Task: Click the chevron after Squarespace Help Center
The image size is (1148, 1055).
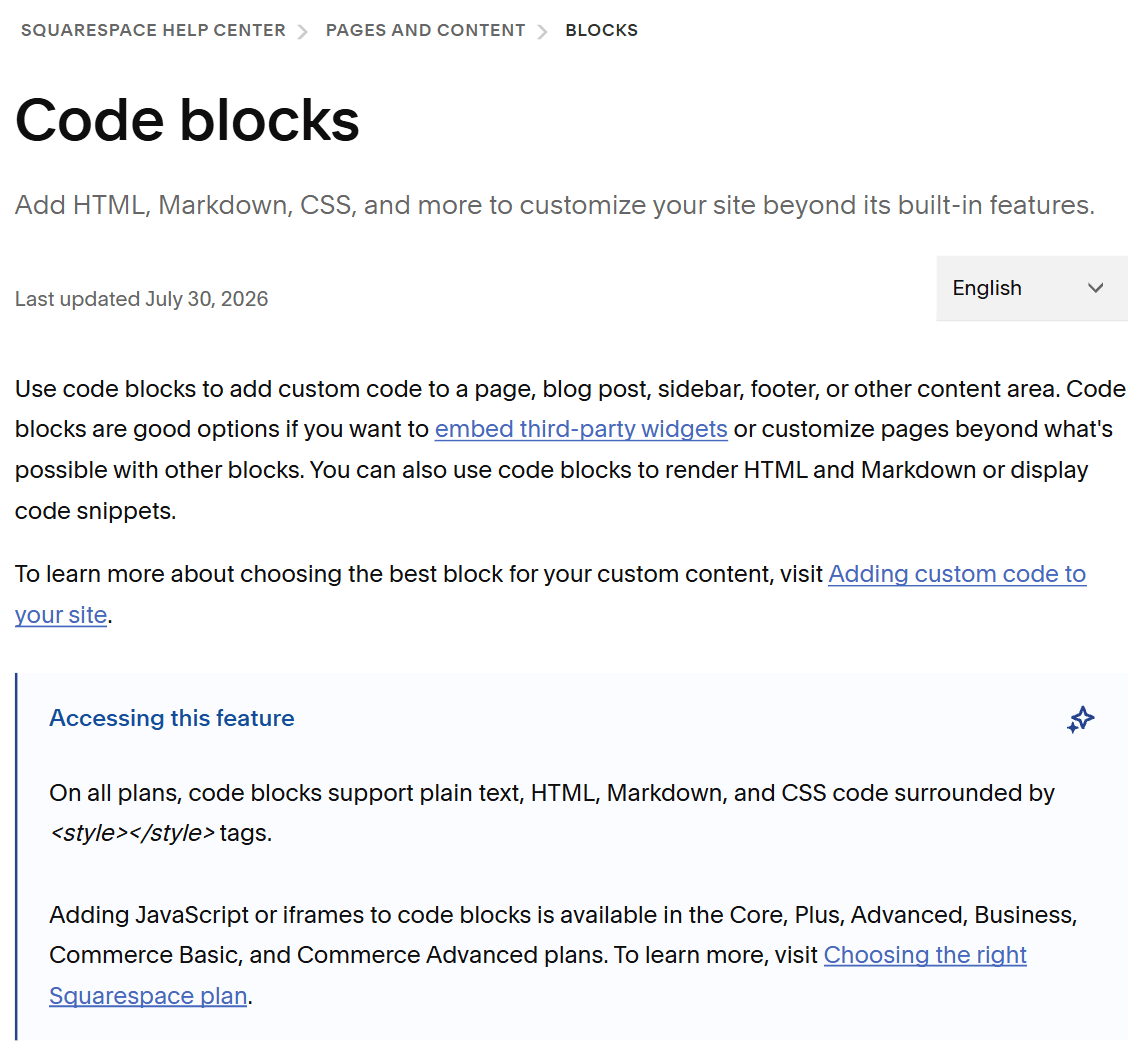Action: coord(302,31)
